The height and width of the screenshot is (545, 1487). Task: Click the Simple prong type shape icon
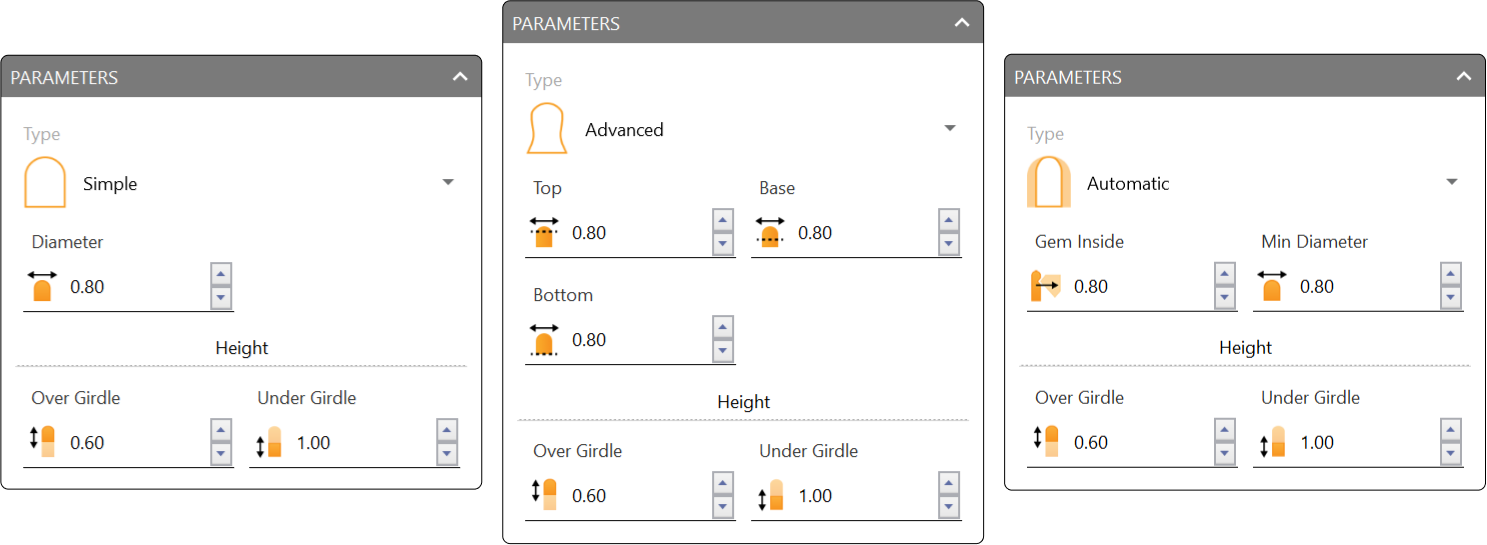tap(45, 183)
